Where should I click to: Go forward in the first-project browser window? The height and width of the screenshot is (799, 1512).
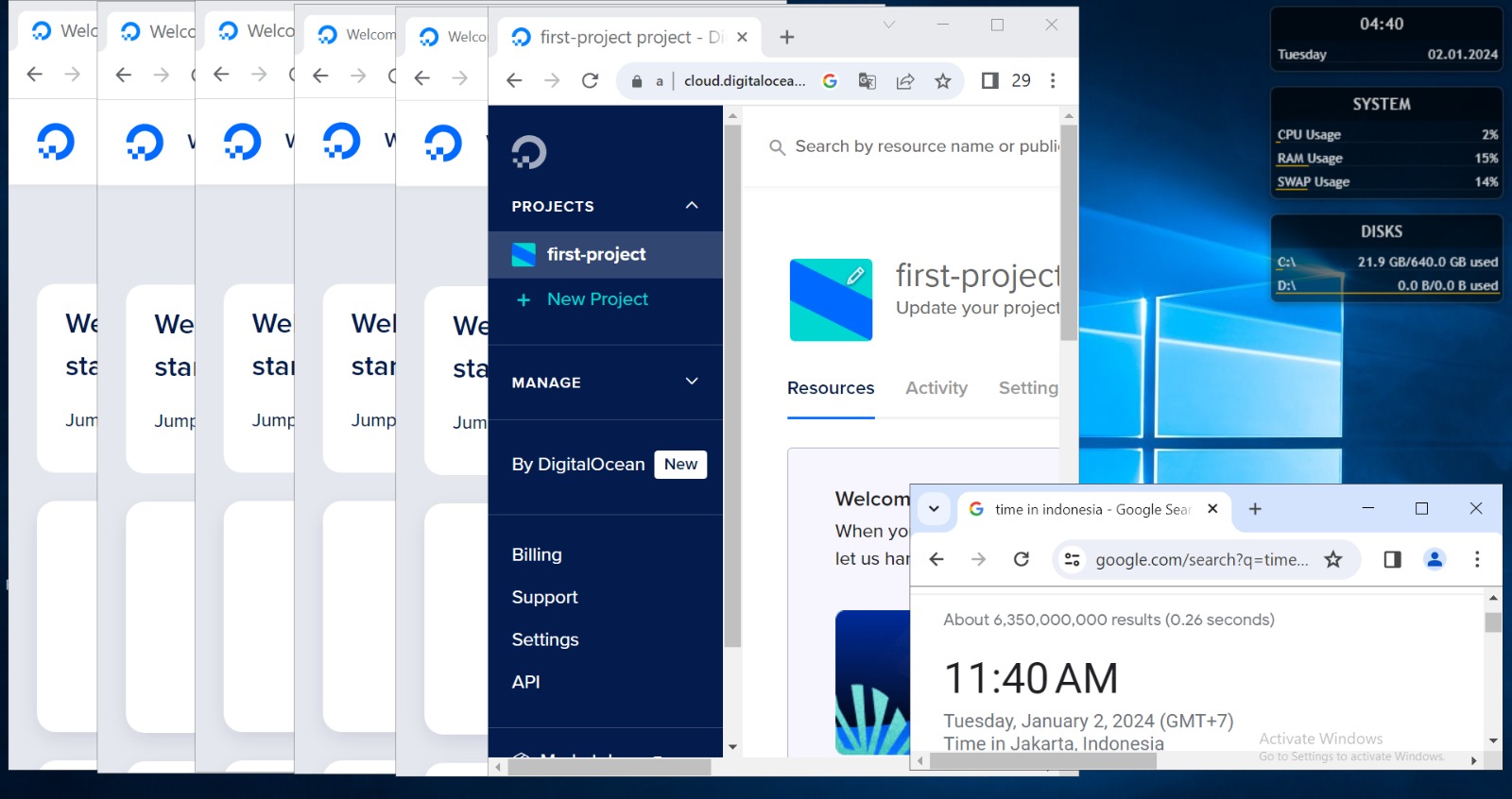552,81
